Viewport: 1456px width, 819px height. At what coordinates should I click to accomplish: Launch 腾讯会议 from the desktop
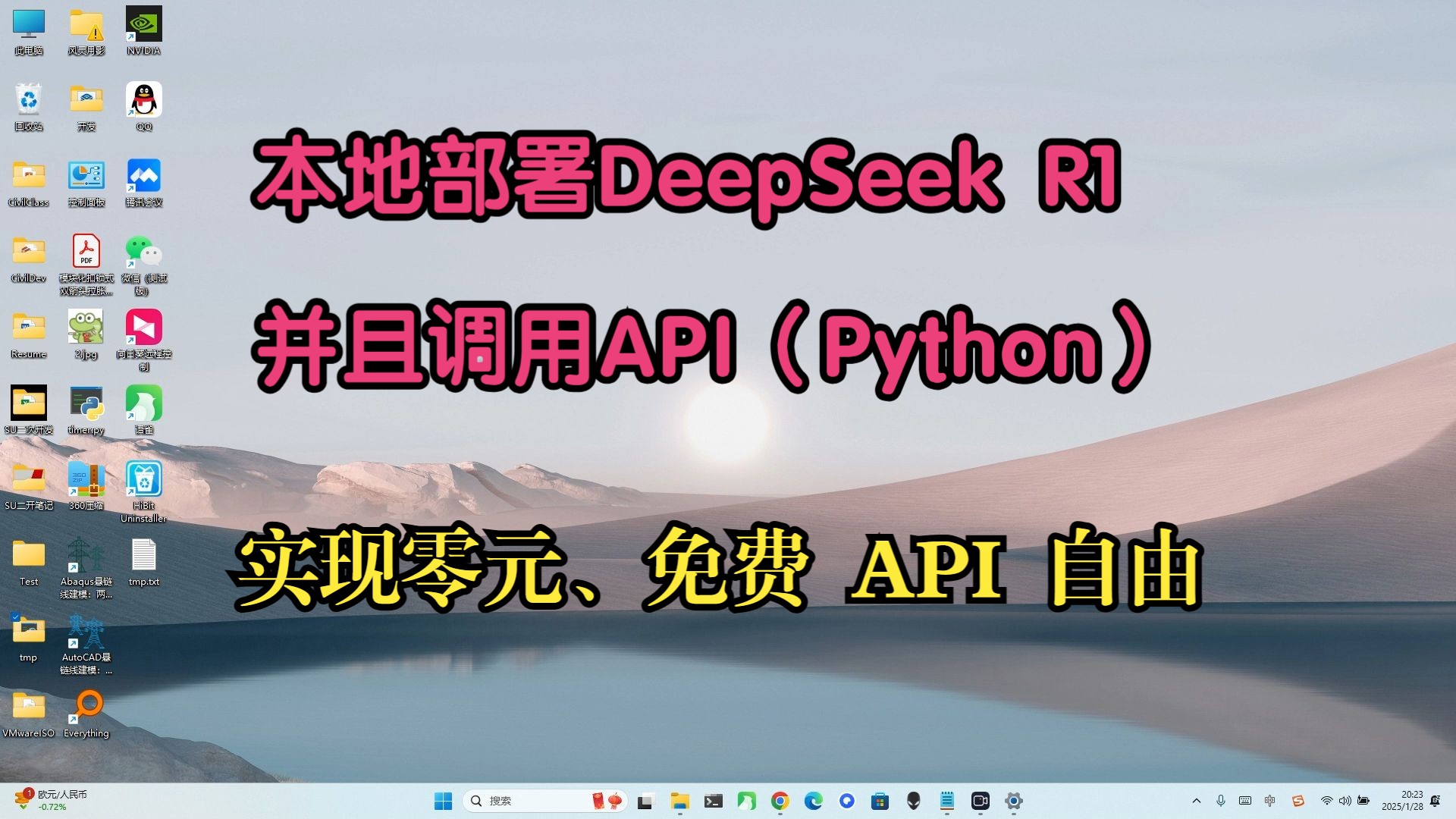(143, 183)
